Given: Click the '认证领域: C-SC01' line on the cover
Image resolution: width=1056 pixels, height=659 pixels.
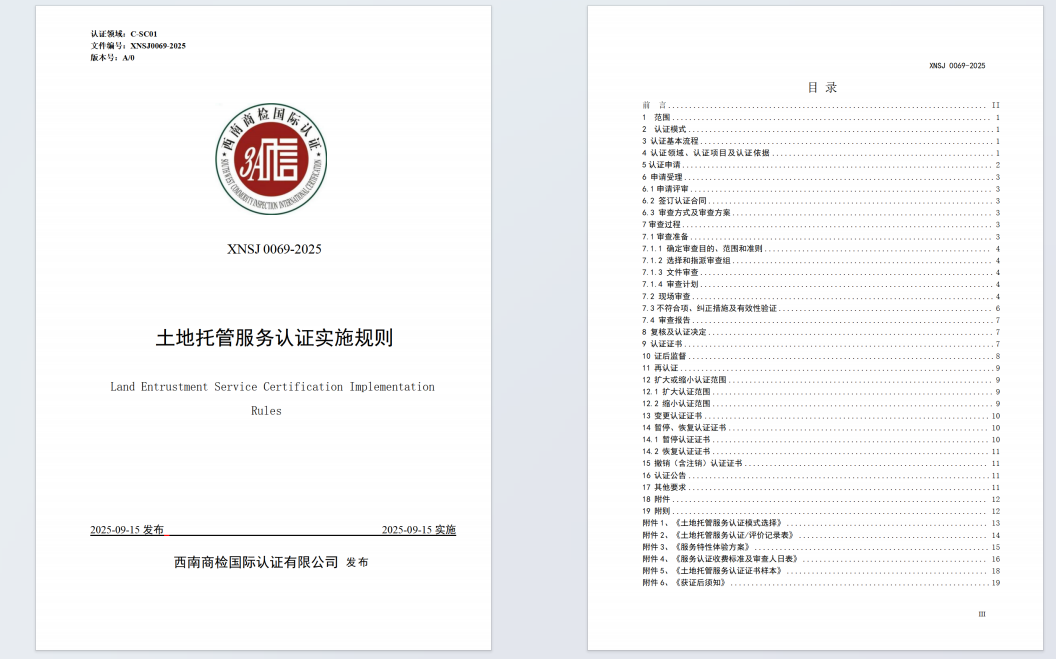Looking at the screenshot, I should pos(124,34).
